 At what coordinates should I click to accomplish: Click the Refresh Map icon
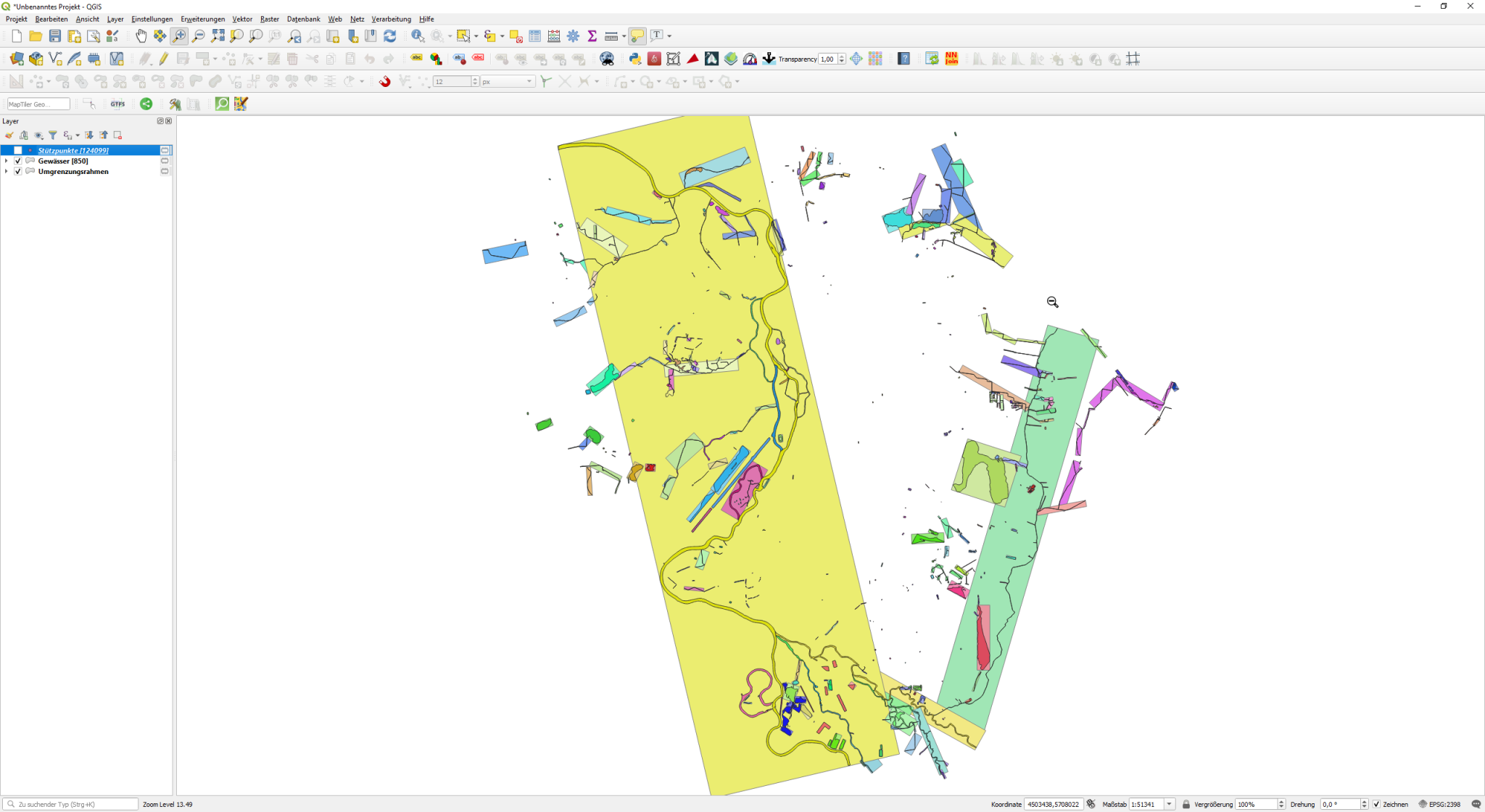pyautogui.click(x=390, y=36)
